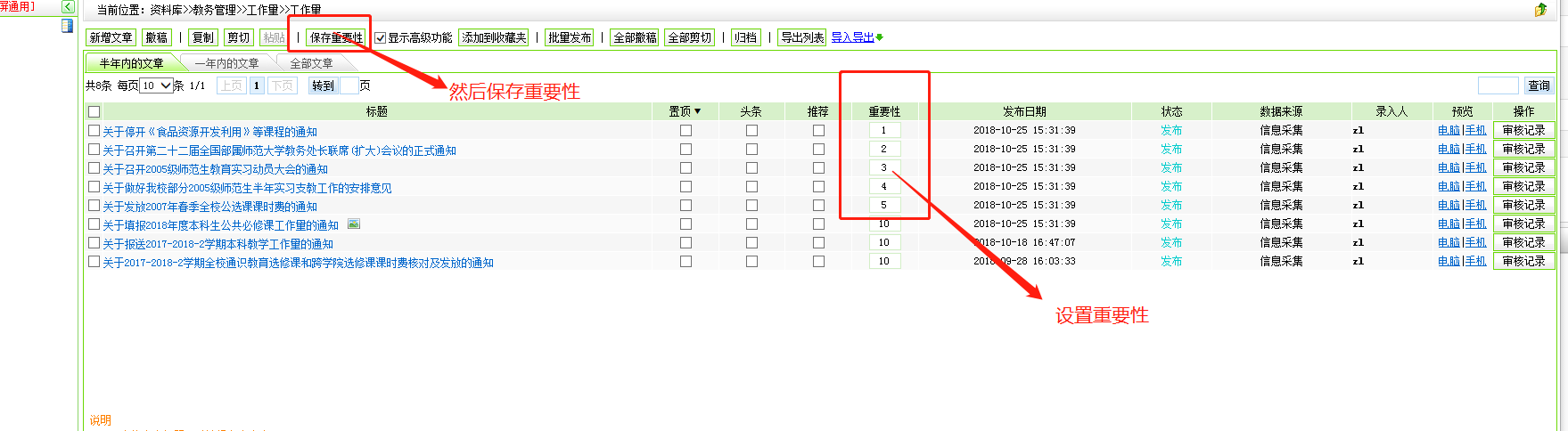Click the 保存重要性 button
This screenshot has width=1568, height=431.
coord(336,37)
